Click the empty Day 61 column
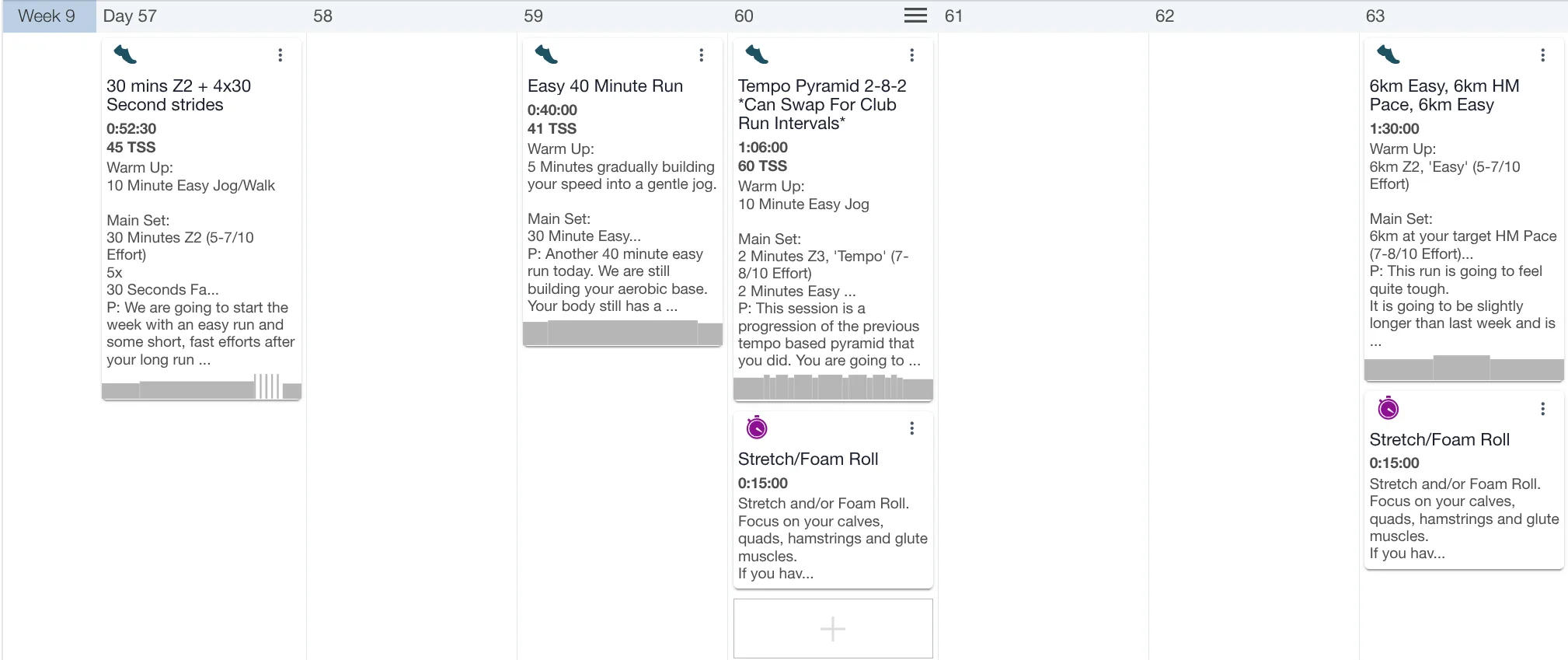Screen dimensions: 1568x660 1043,311
